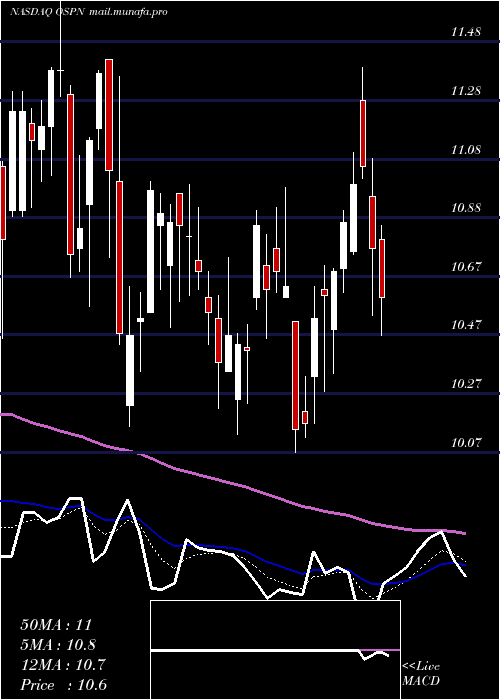The width and height of the screenshot is (500, 700).
Task: Click the Price : 10.6 readout
Action: tap(63, 685)
